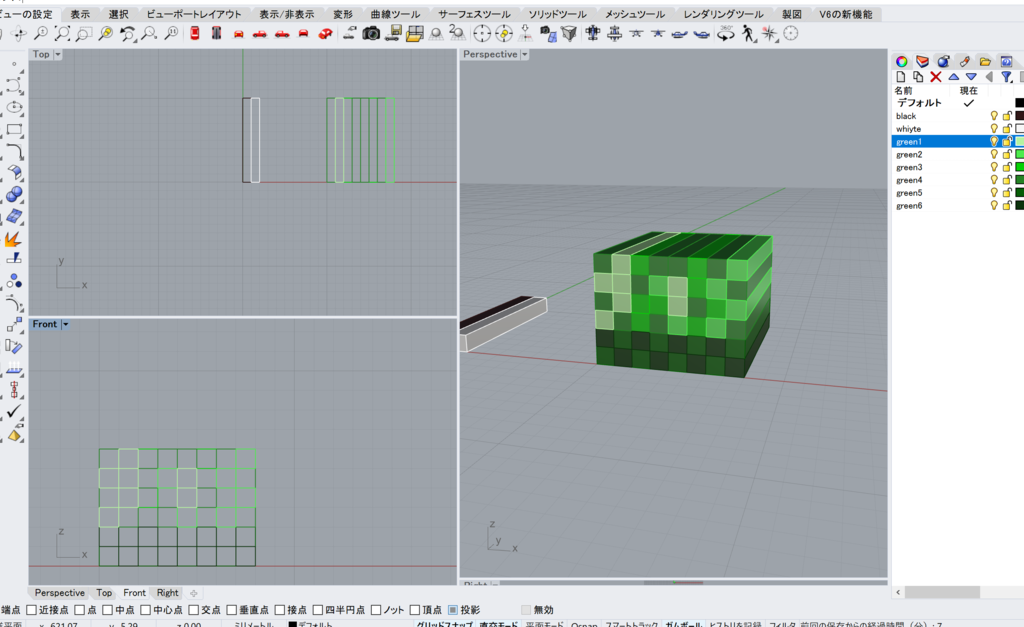Open the Layers panel tab icon
1024x627 pixels.
[922, 61]
